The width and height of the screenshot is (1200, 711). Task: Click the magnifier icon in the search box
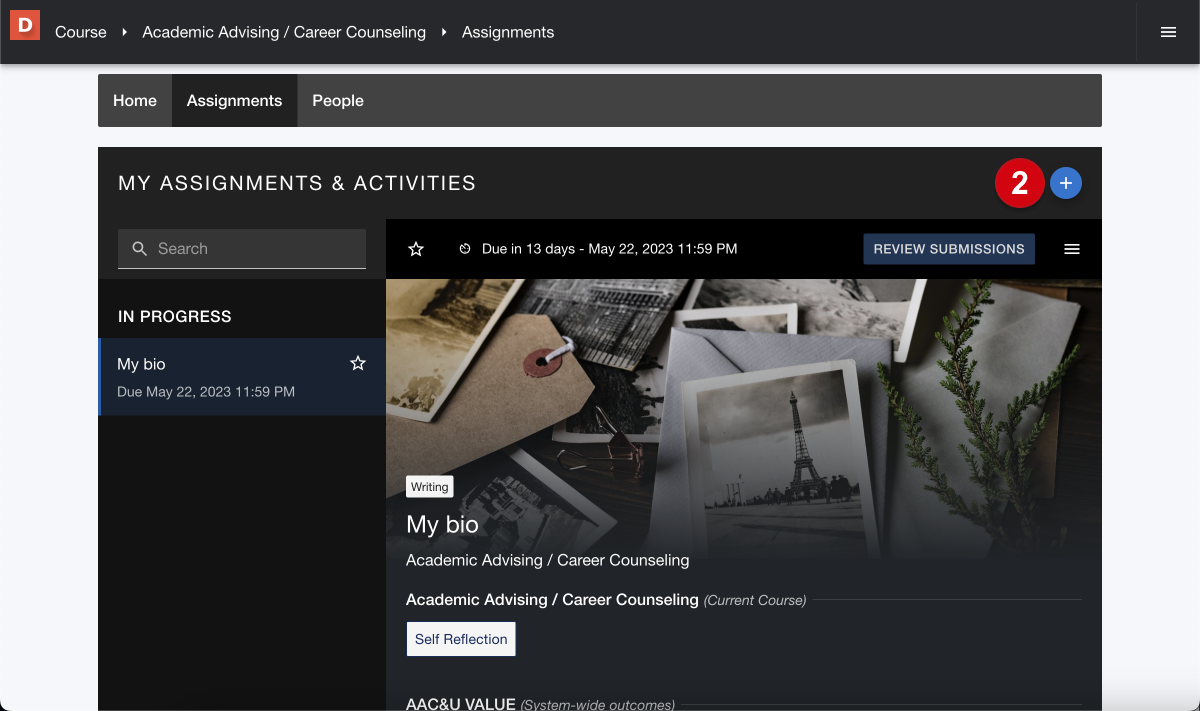(x=139, y=248)
